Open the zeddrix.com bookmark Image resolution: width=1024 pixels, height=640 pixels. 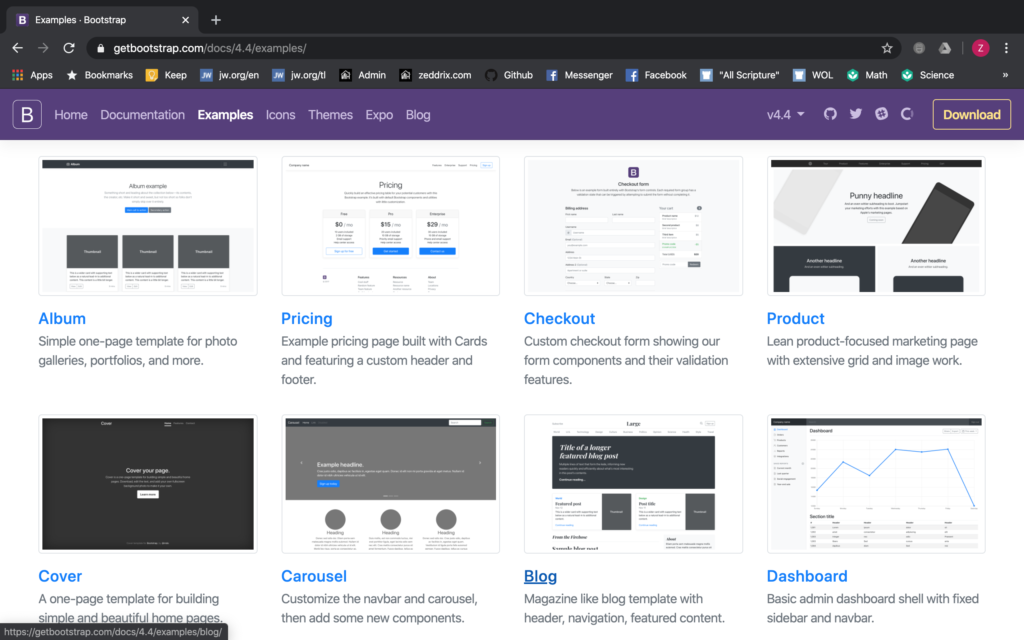point(435,75)
